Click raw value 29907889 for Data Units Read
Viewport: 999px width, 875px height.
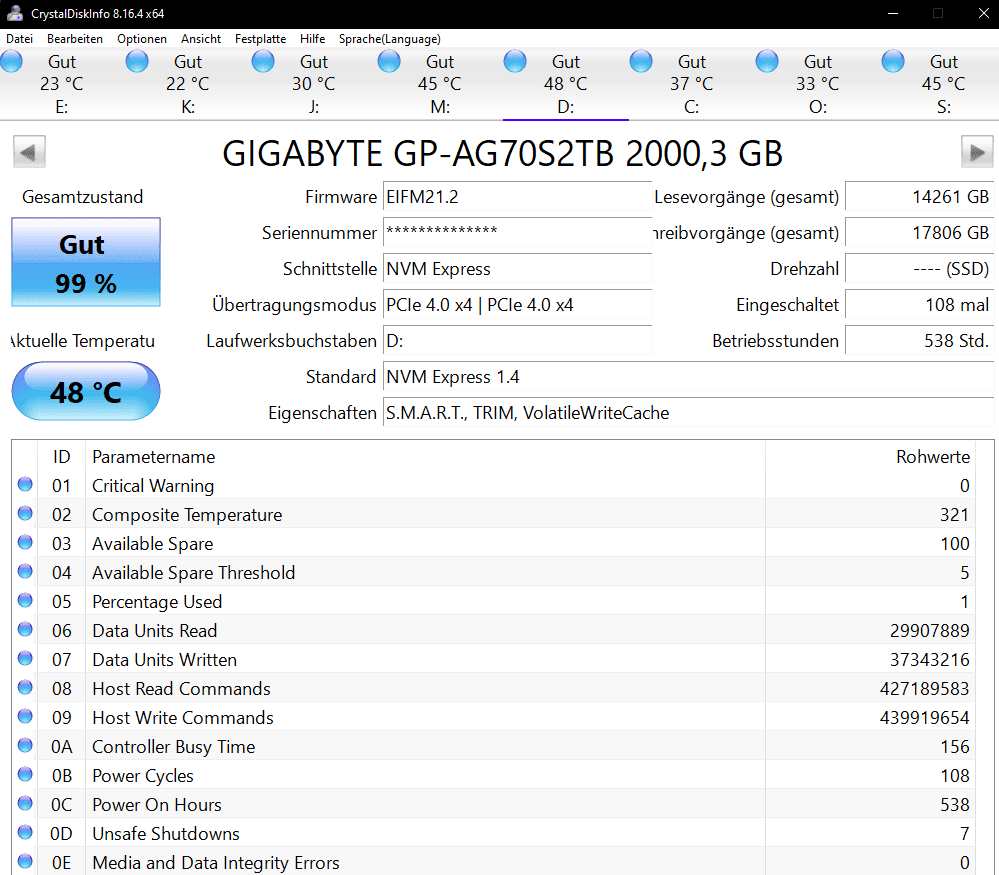click(x=930, y=631)
